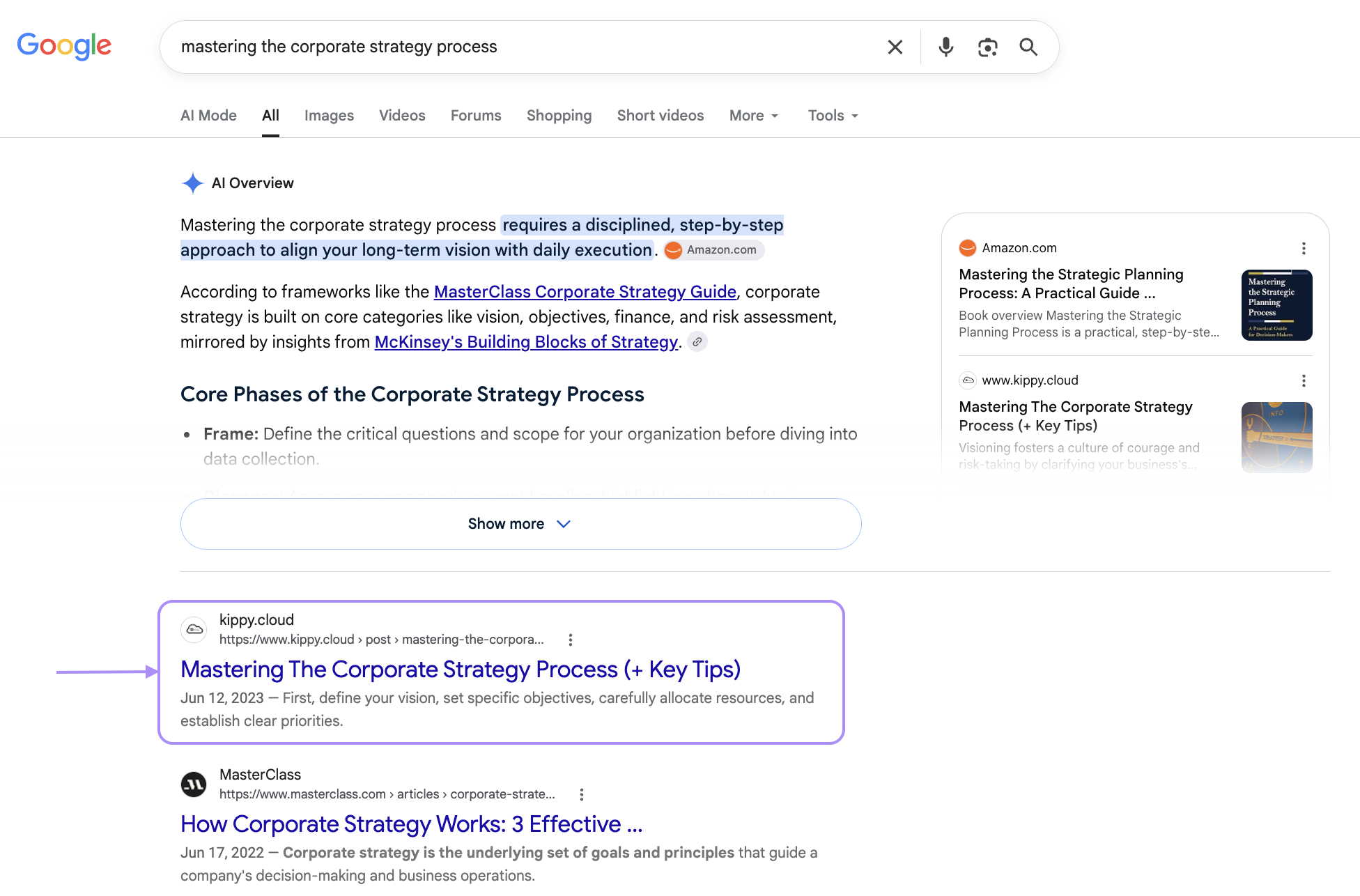Click the link icon after McKinsey's sentence
Screen dimensions: 1360x896
click(x=697, y=342)
